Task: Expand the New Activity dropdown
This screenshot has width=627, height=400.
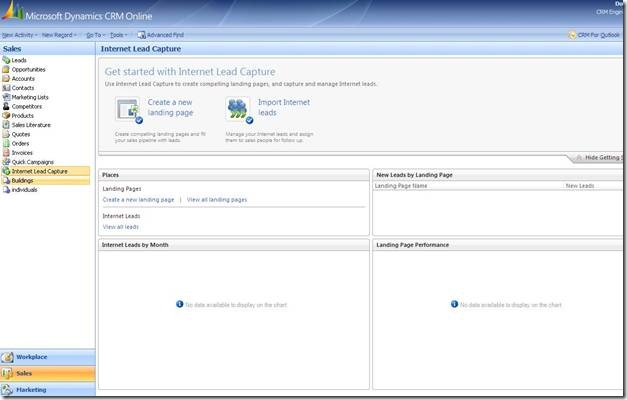Action: [x=19, y=34]
